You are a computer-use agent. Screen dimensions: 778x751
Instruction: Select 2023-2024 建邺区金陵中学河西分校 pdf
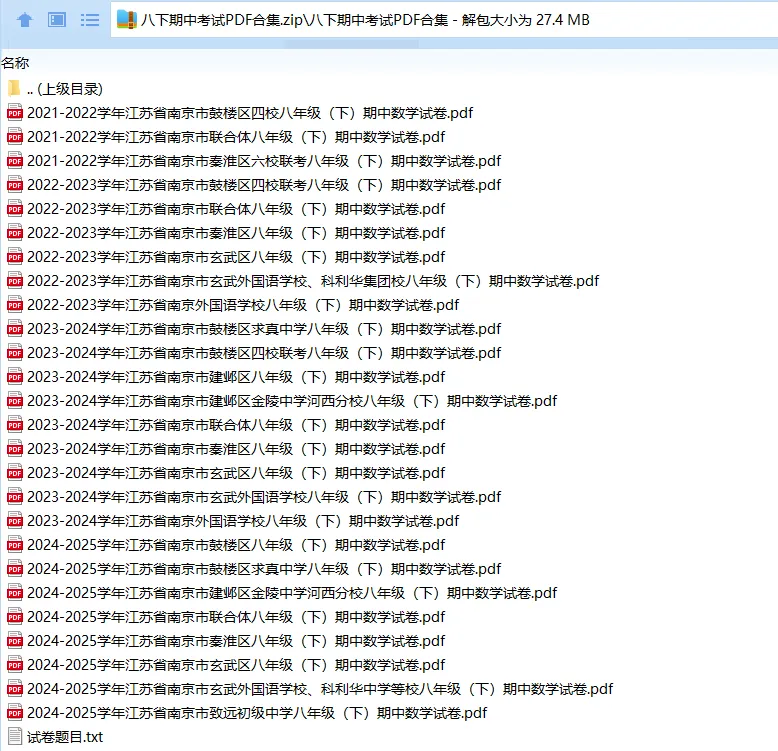[x=282, y=401]
